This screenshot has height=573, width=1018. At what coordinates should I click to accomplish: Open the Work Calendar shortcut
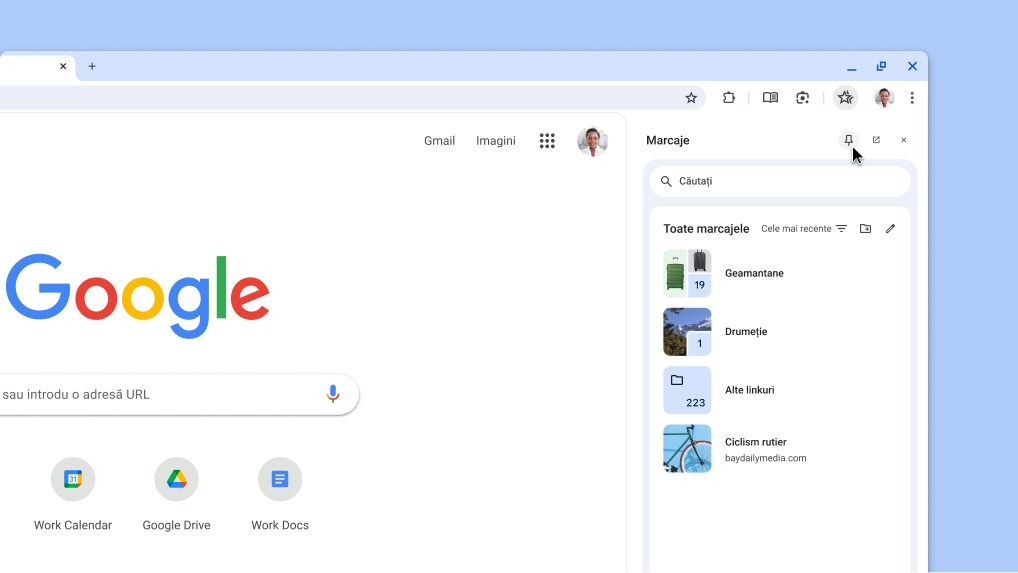point(73,494)
